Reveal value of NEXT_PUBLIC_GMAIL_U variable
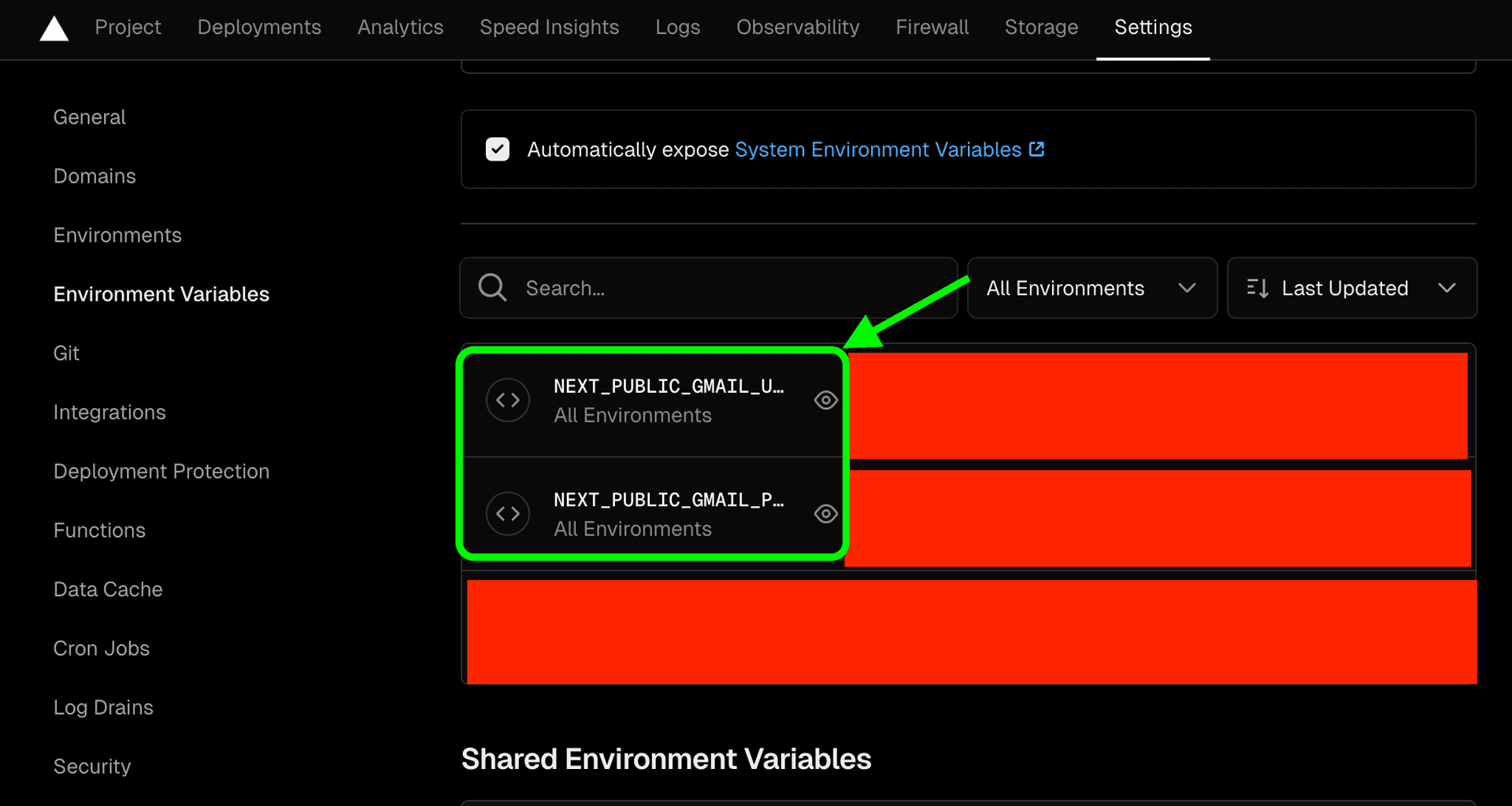The height and width of the screenshot is (806, 1512). 825,401
